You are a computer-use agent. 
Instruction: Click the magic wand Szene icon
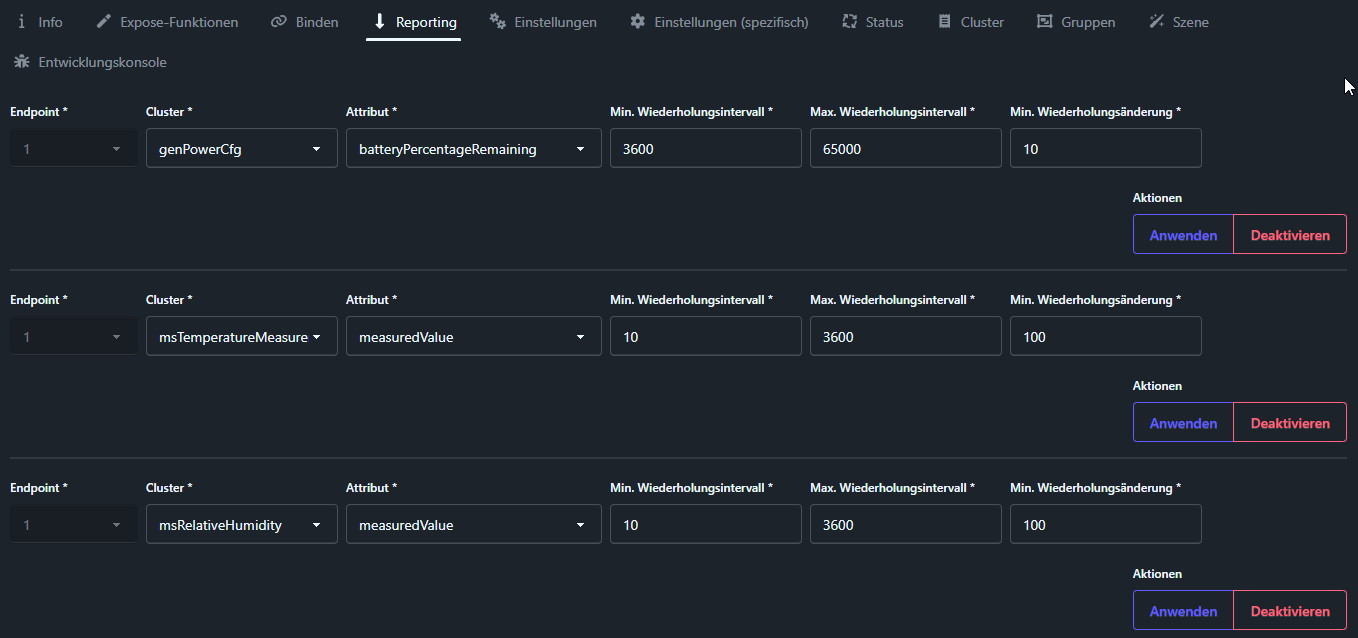click(x=1156, y=22)
